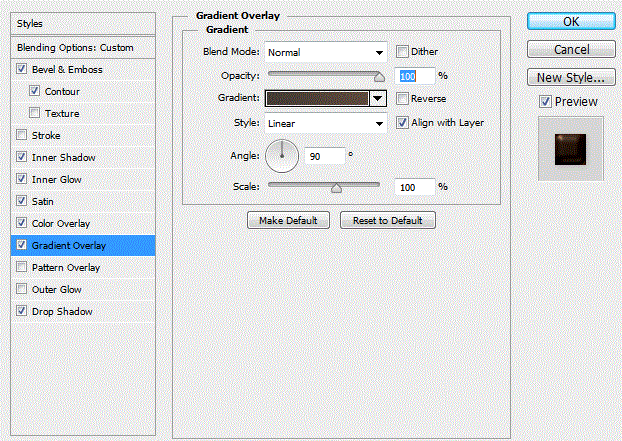This screenshot has height=441, width=622.
Task: Open the Style Linear dropdown
Action: pyautogui.click(x=326, y=123)
